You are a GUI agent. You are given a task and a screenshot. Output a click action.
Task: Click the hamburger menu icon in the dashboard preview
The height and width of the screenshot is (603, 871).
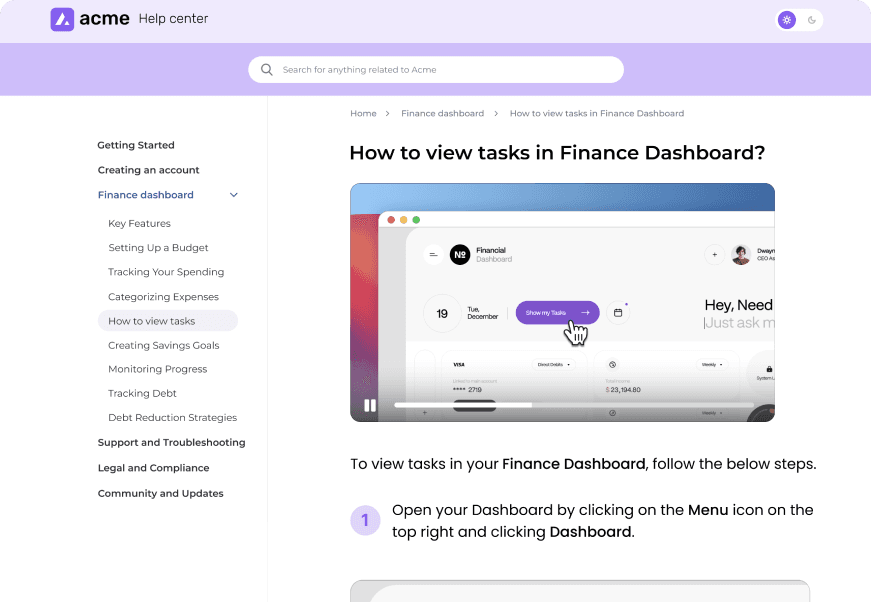434,254
